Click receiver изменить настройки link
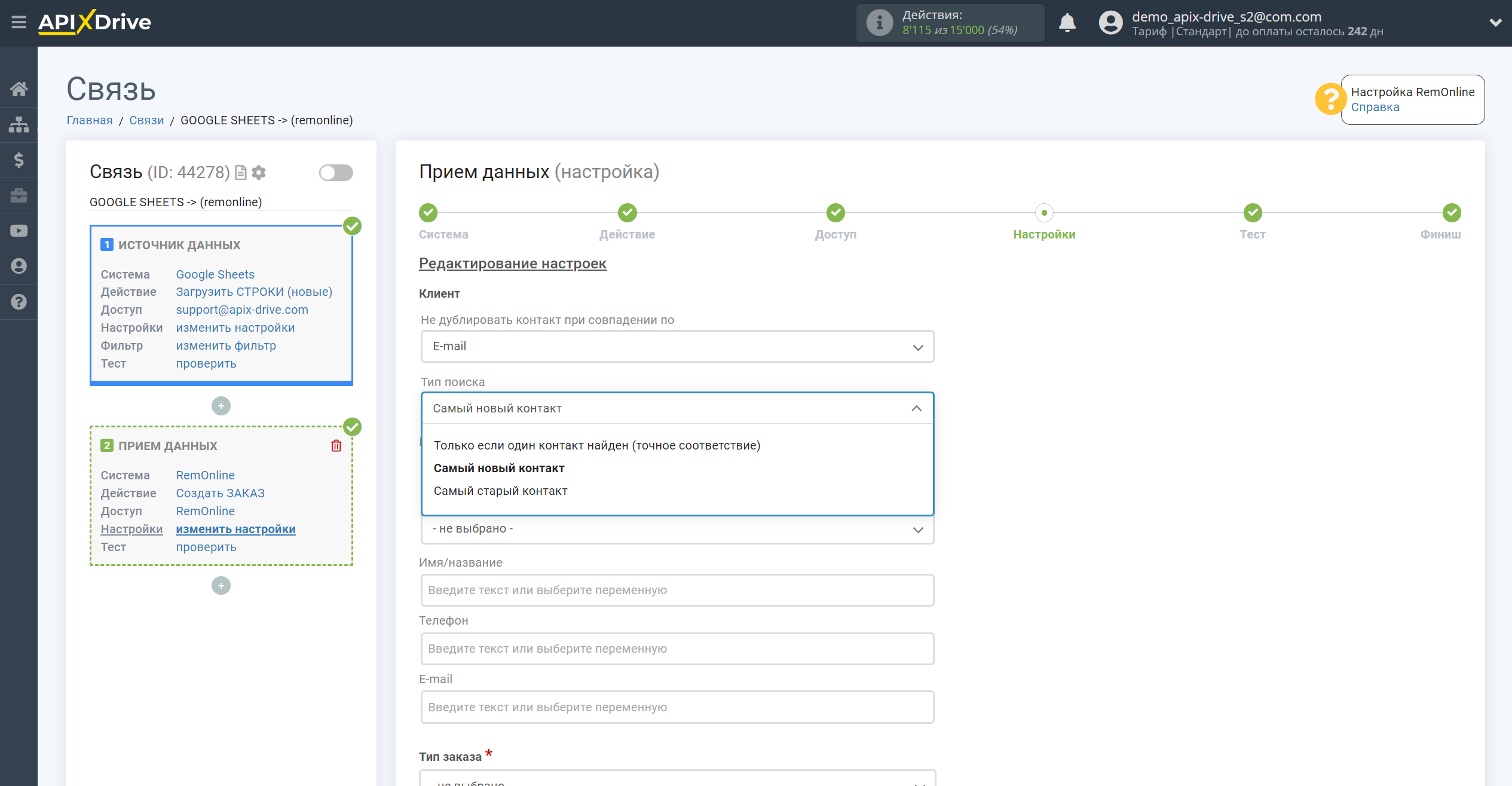The width and height of the screenshot is (1512, 786). (x=235, y=529)
